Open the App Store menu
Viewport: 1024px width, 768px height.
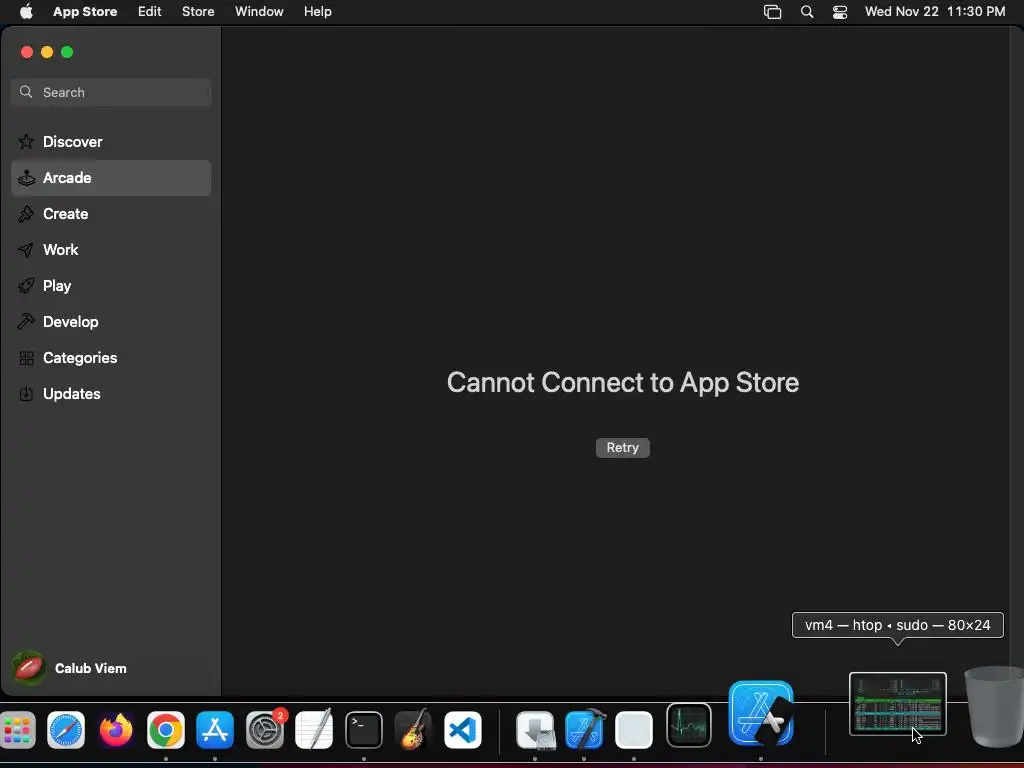[x=85, y=11]
